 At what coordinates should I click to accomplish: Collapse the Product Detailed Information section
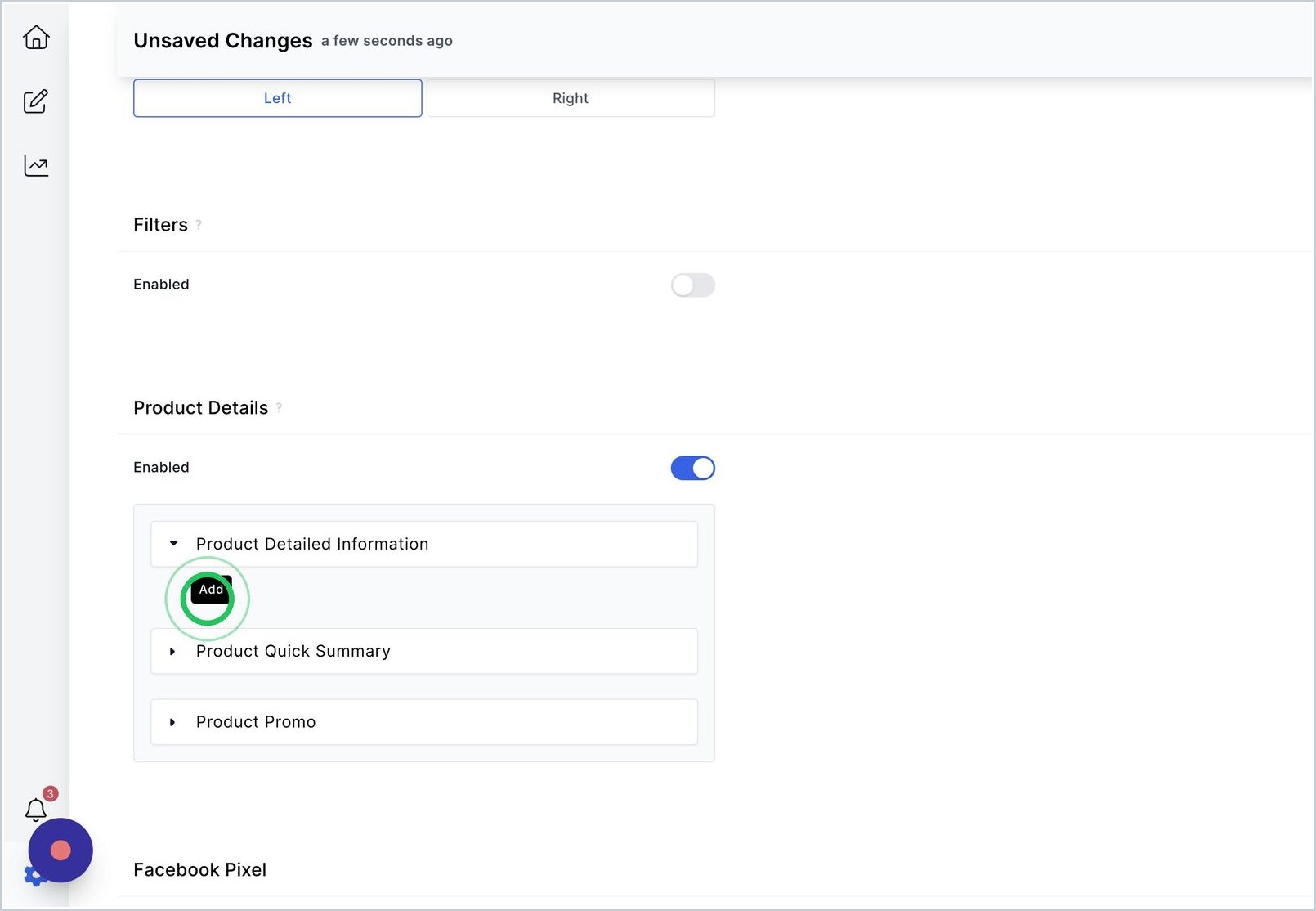point(173,544)
